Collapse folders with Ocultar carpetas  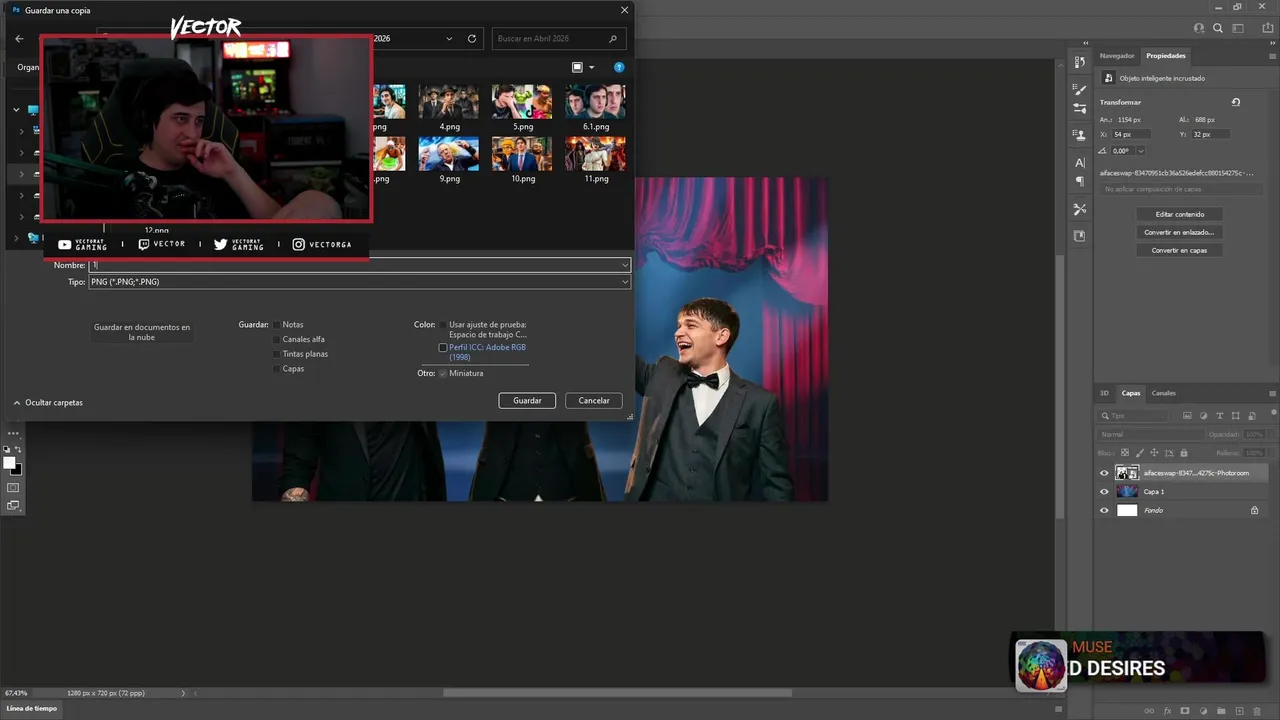coord(48,402)
